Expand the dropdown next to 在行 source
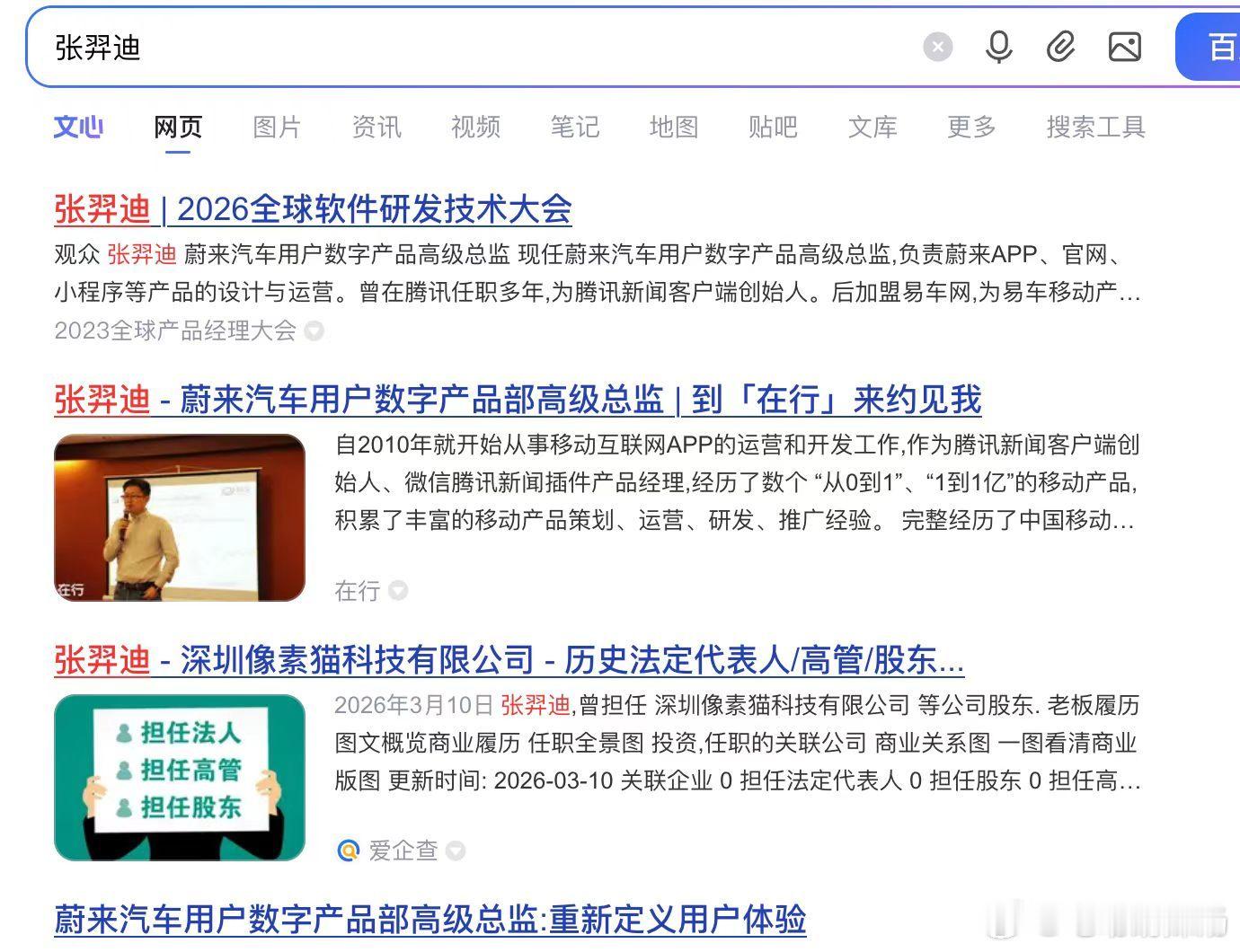Screen dimensions: 1240x952 pos(398,591)
